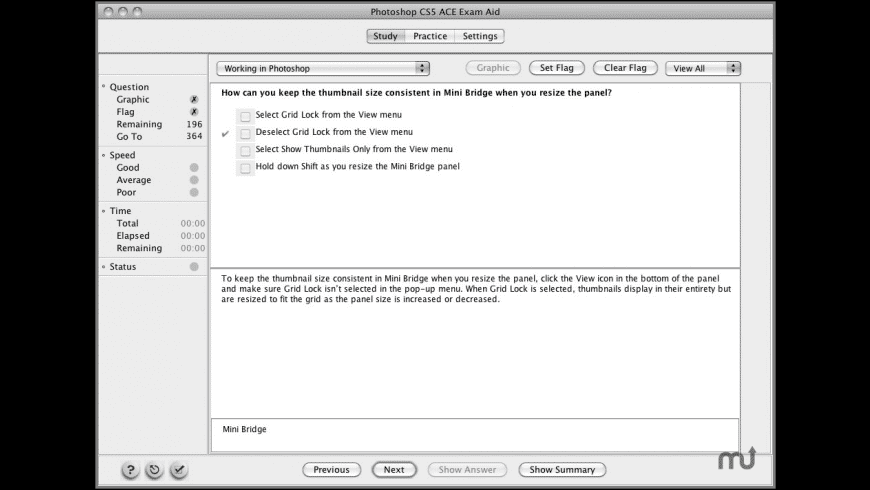Click the Show Summary button
This screenshot has width=870, height=490.
pyautogui.click(x=562, y=469)
